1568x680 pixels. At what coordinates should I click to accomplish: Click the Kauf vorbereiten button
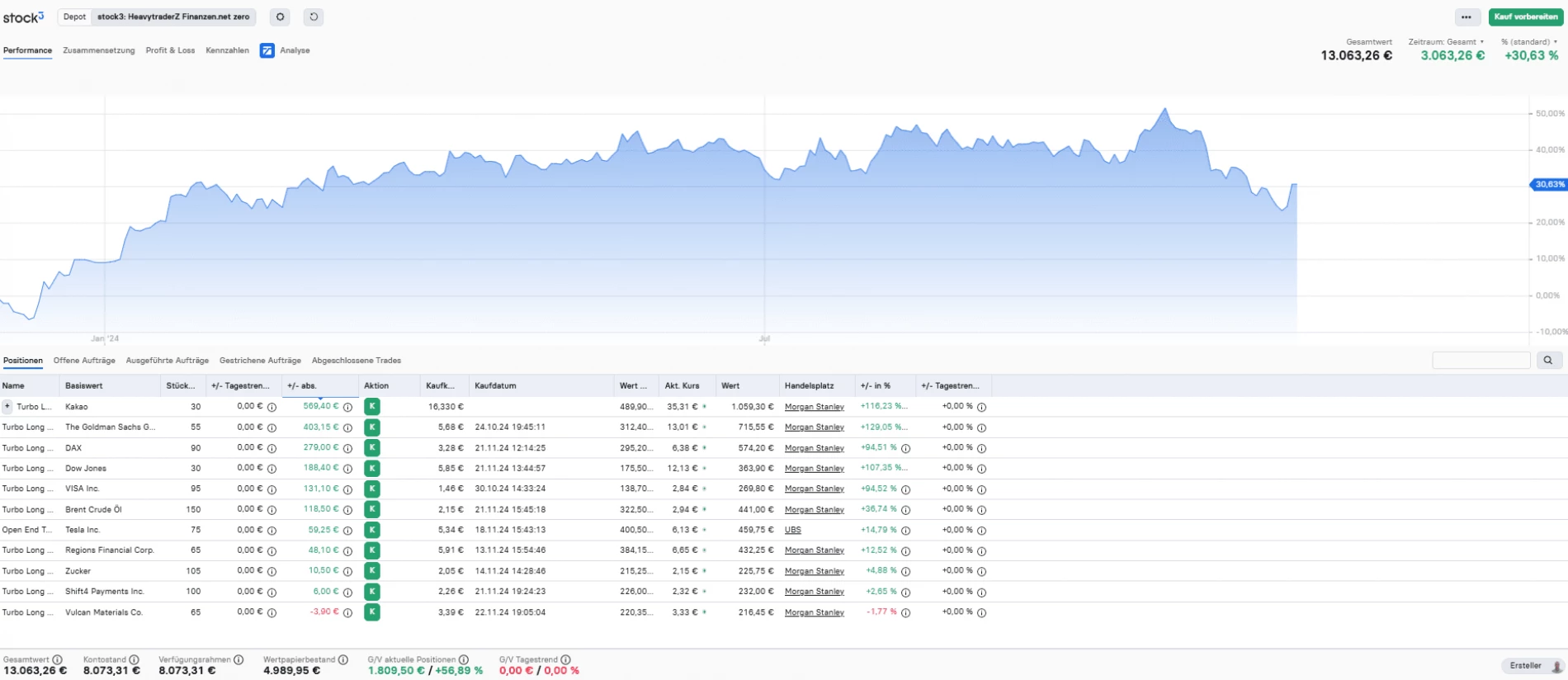[x=1525, y=17]
